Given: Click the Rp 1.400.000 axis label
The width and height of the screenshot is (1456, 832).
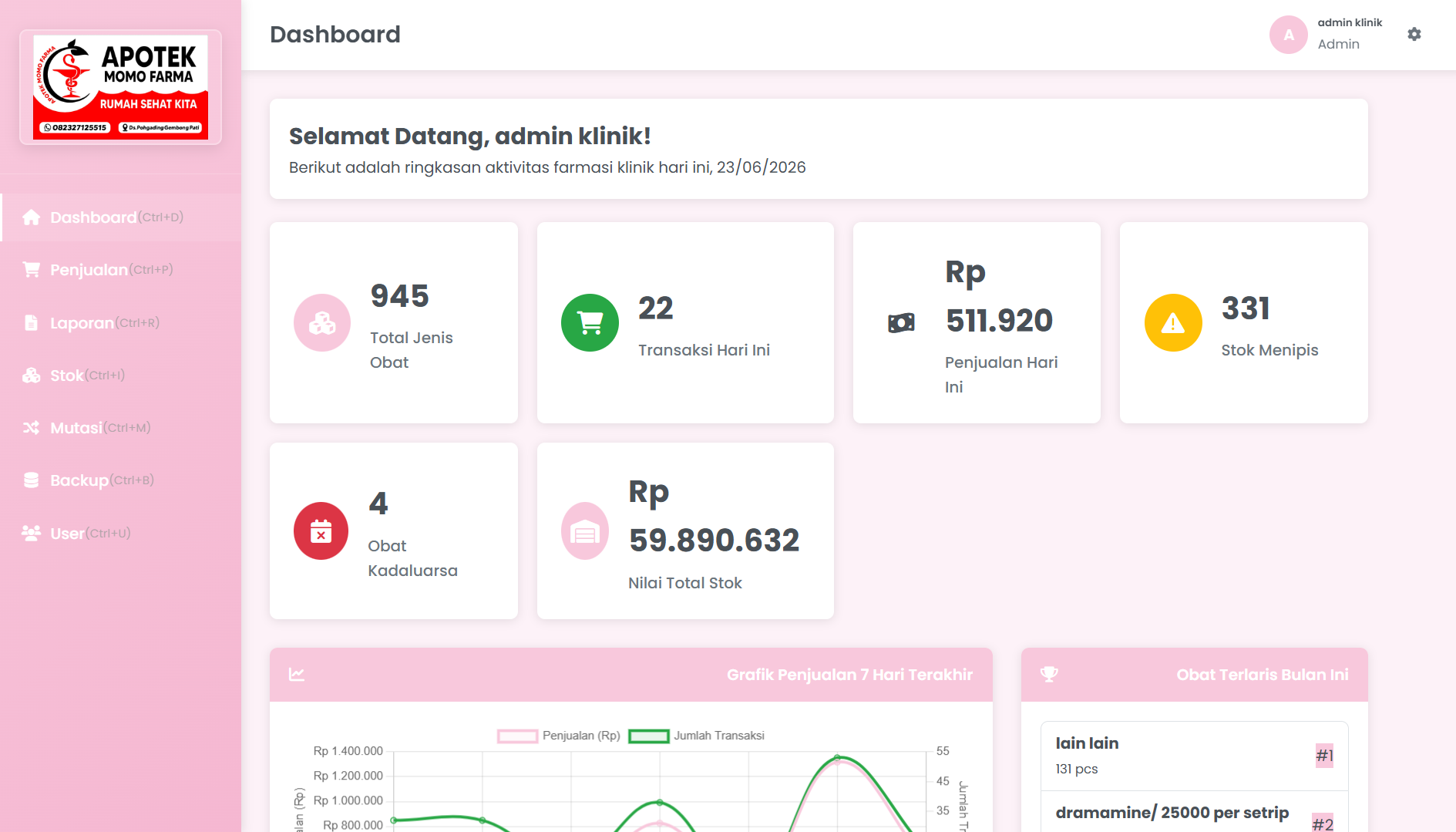Looking at the screenshot, I should point(348,751).
